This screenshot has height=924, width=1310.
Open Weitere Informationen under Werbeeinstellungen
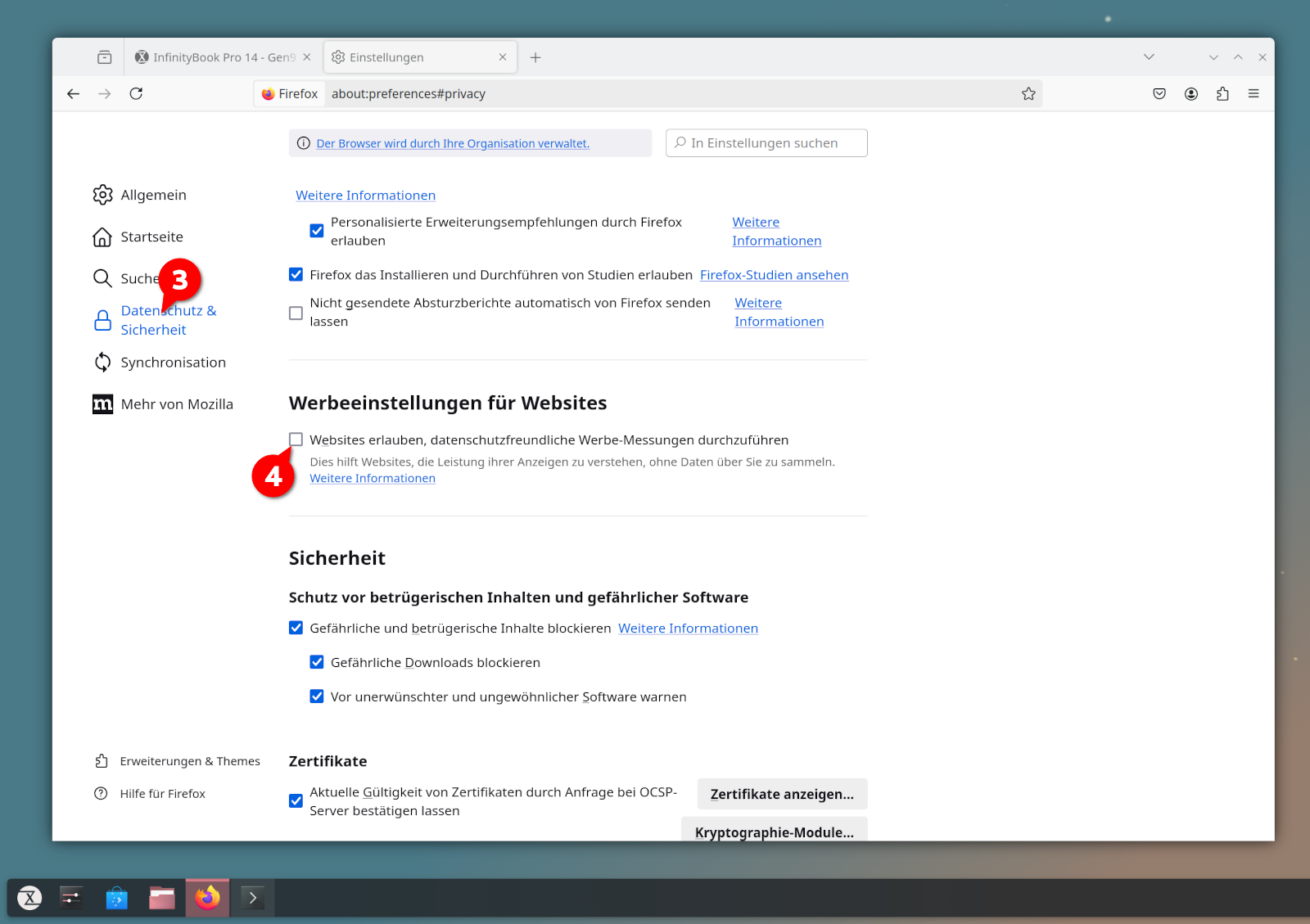click(x=373, y=478)
